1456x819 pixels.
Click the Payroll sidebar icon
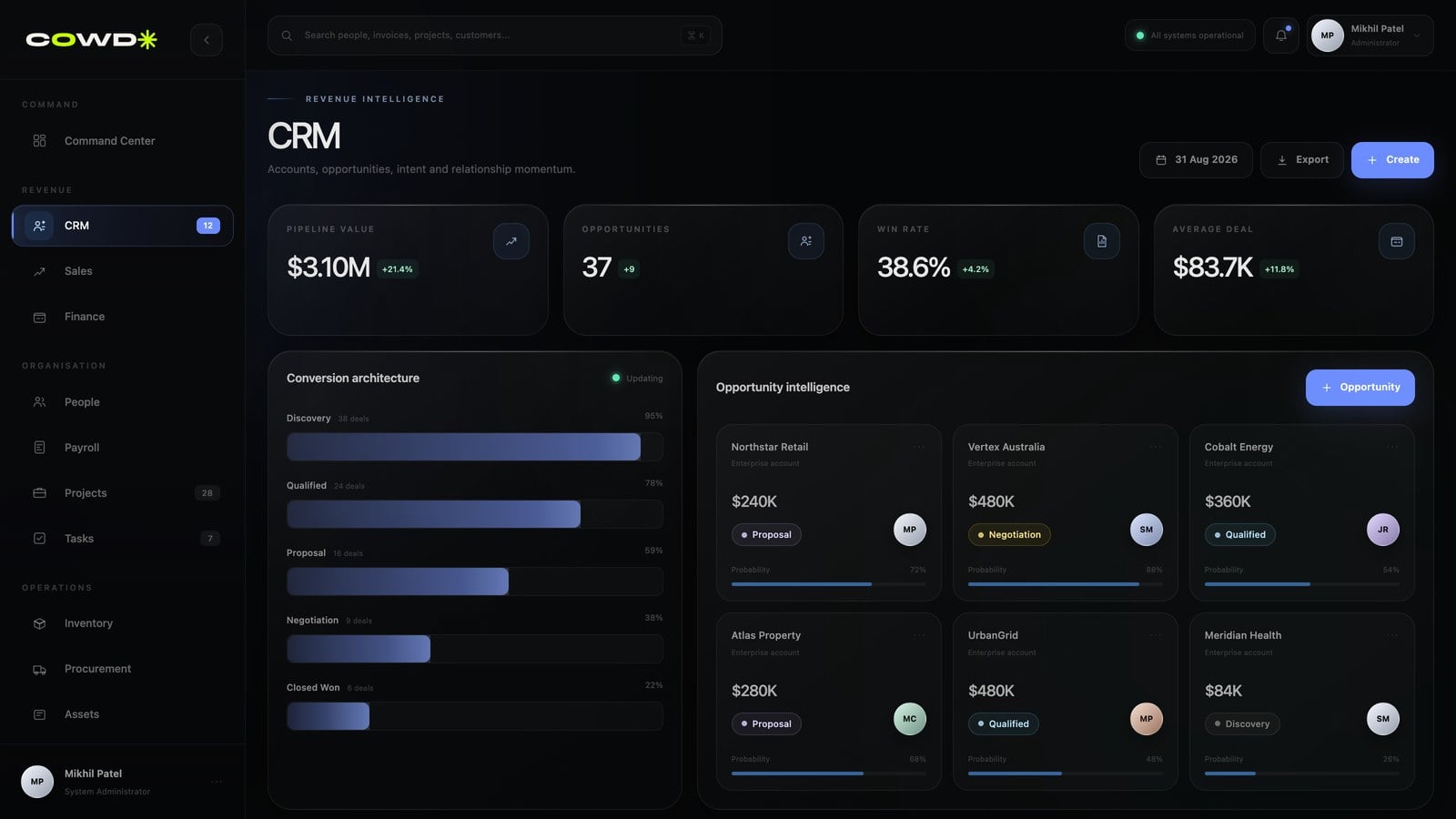pyautogui.click(x=39, y=448)
